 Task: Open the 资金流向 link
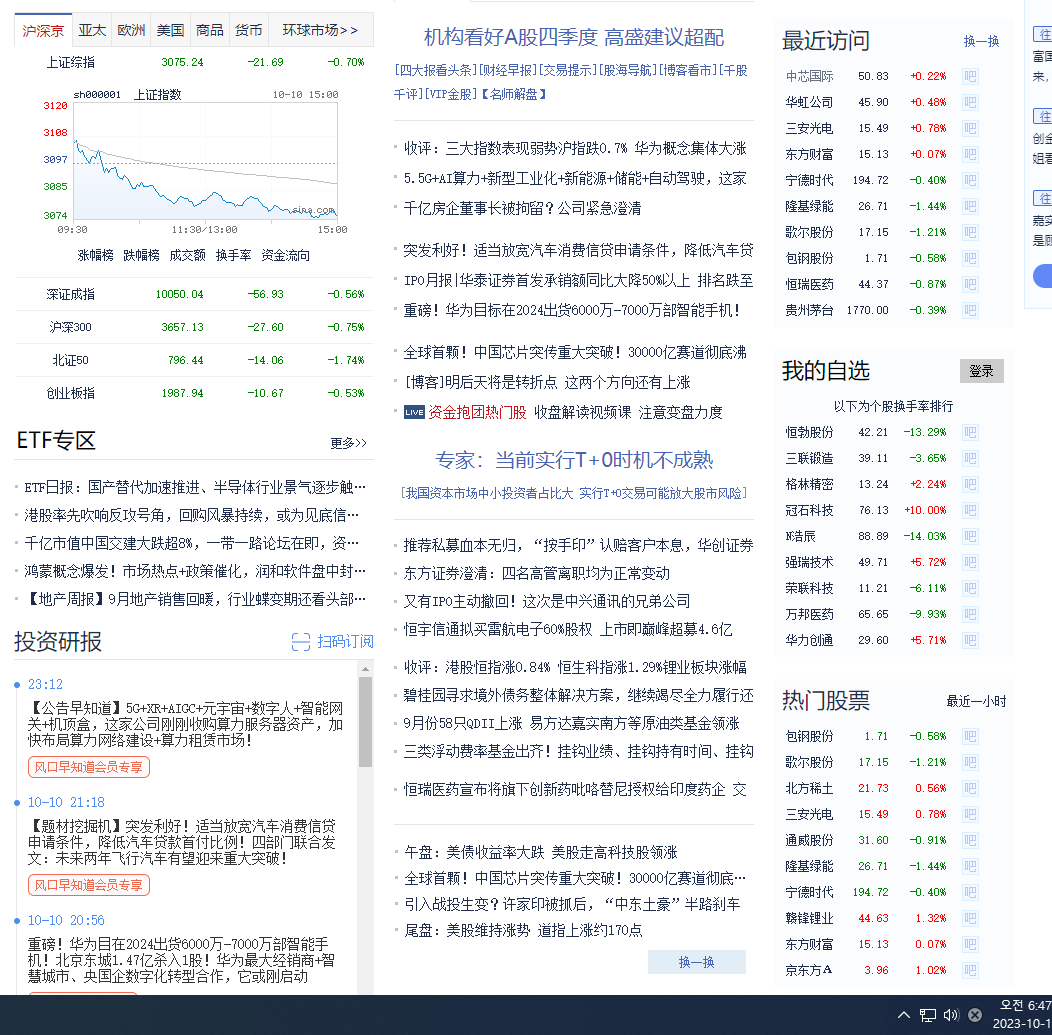285,256
